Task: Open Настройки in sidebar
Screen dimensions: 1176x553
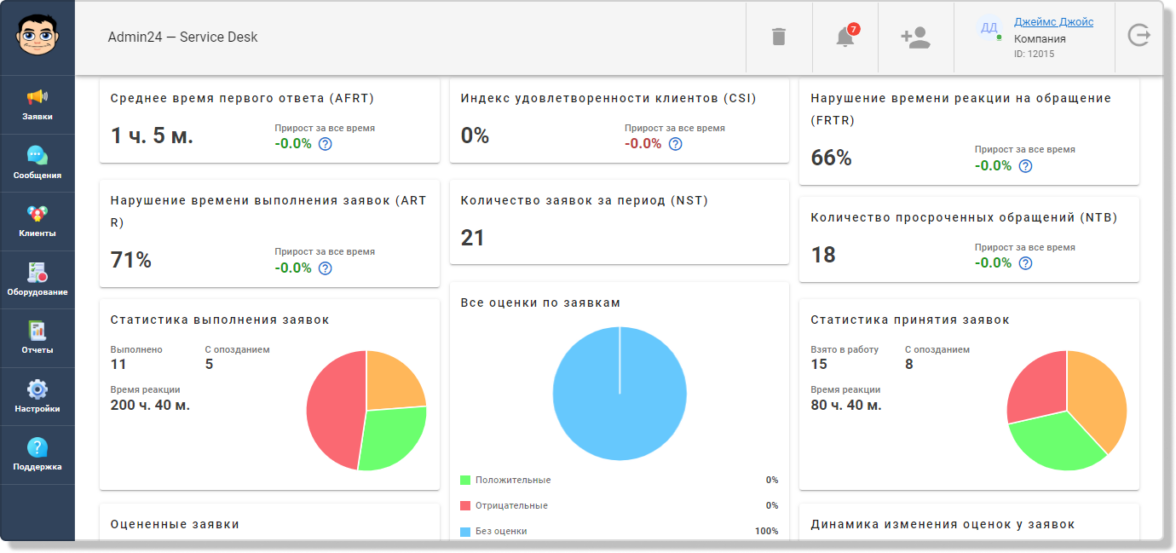Action: pyautogui.click(x=38, y=396)
